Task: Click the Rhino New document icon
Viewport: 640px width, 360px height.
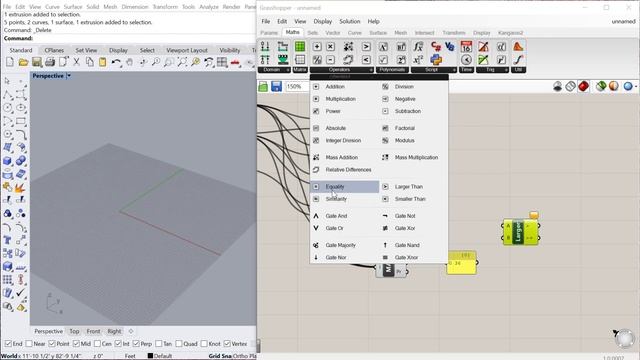Action: 10,62
